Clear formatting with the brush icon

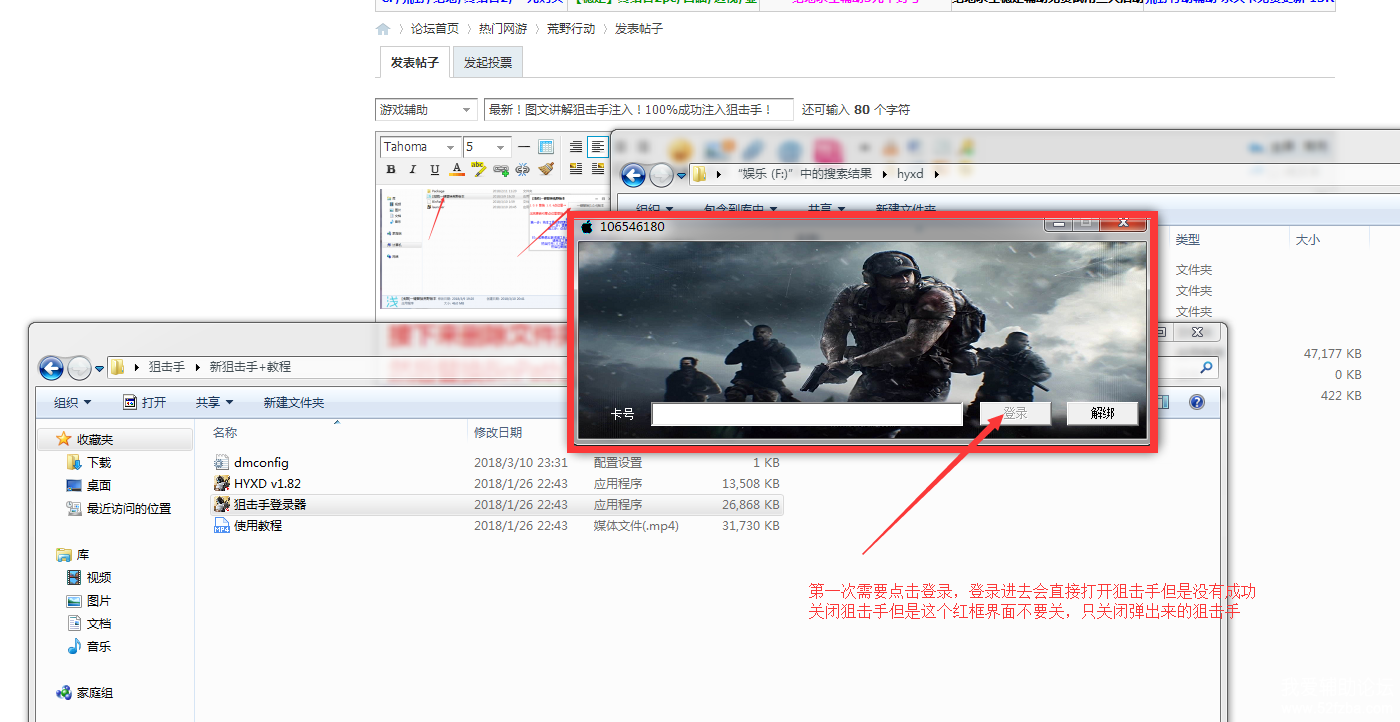click(x=546, y=170)
